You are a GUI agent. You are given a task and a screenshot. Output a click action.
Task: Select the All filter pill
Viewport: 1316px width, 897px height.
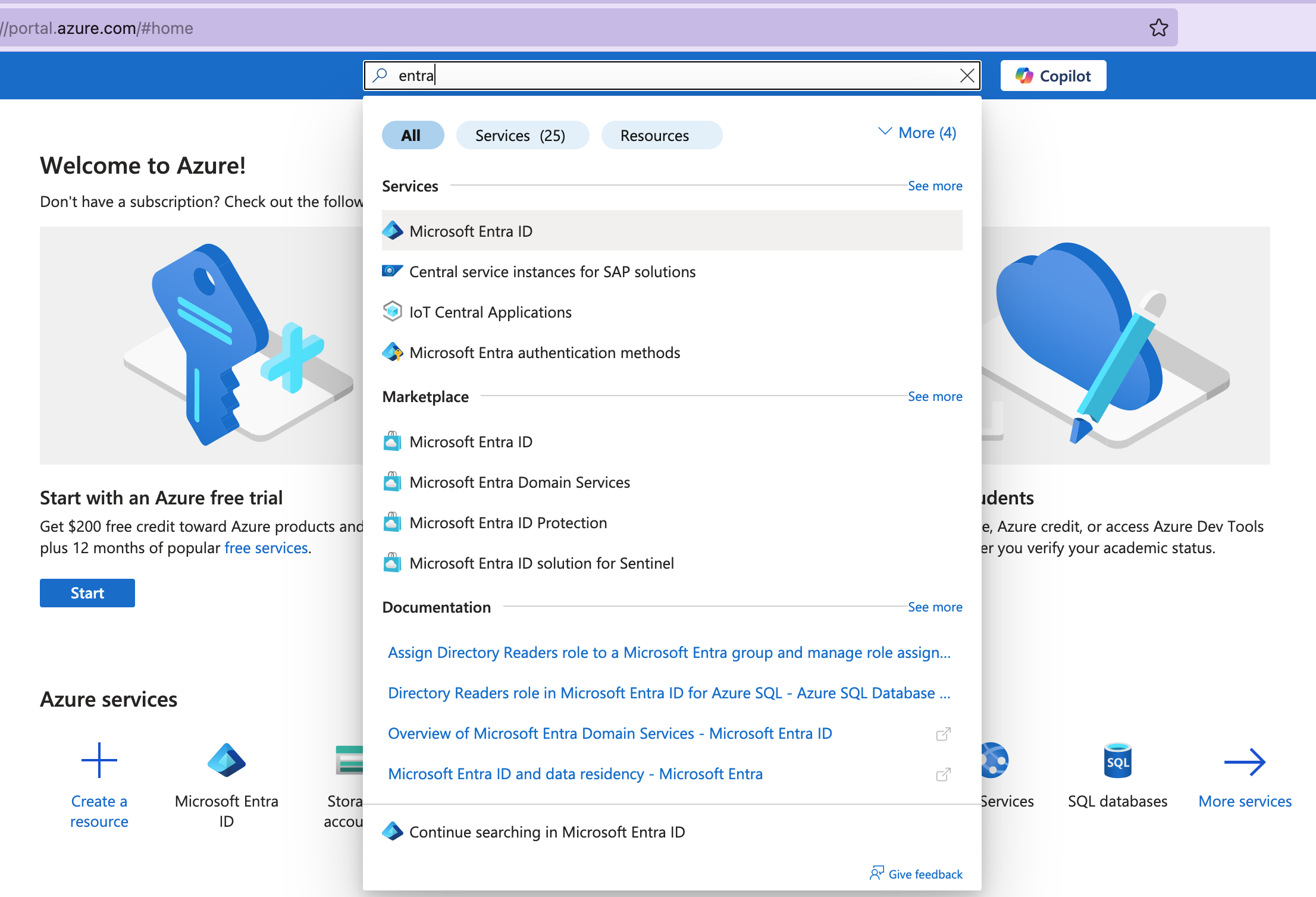point(412,136)
